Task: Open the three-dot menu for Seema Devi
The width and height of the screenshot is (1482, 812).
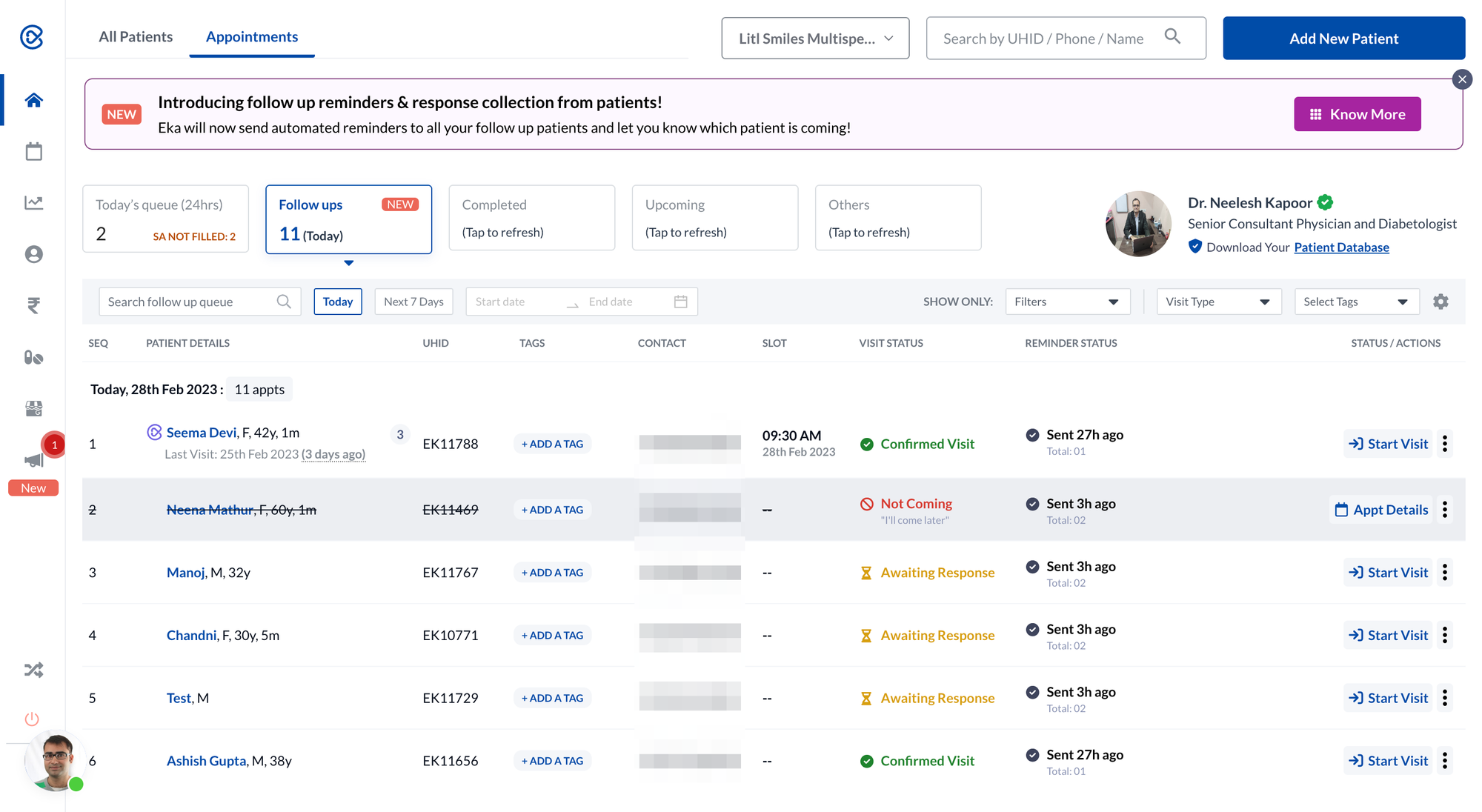Action: 1445,444
